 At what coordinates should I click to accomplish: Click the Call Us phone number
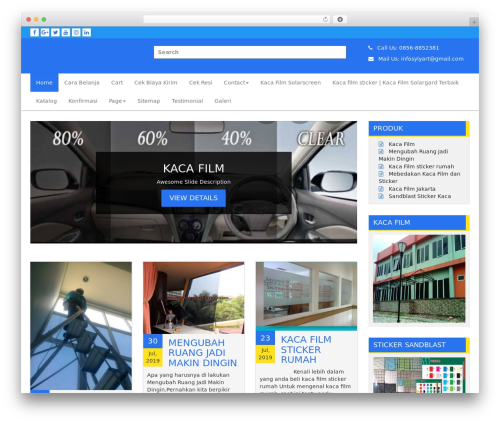(x=419, y=48)
